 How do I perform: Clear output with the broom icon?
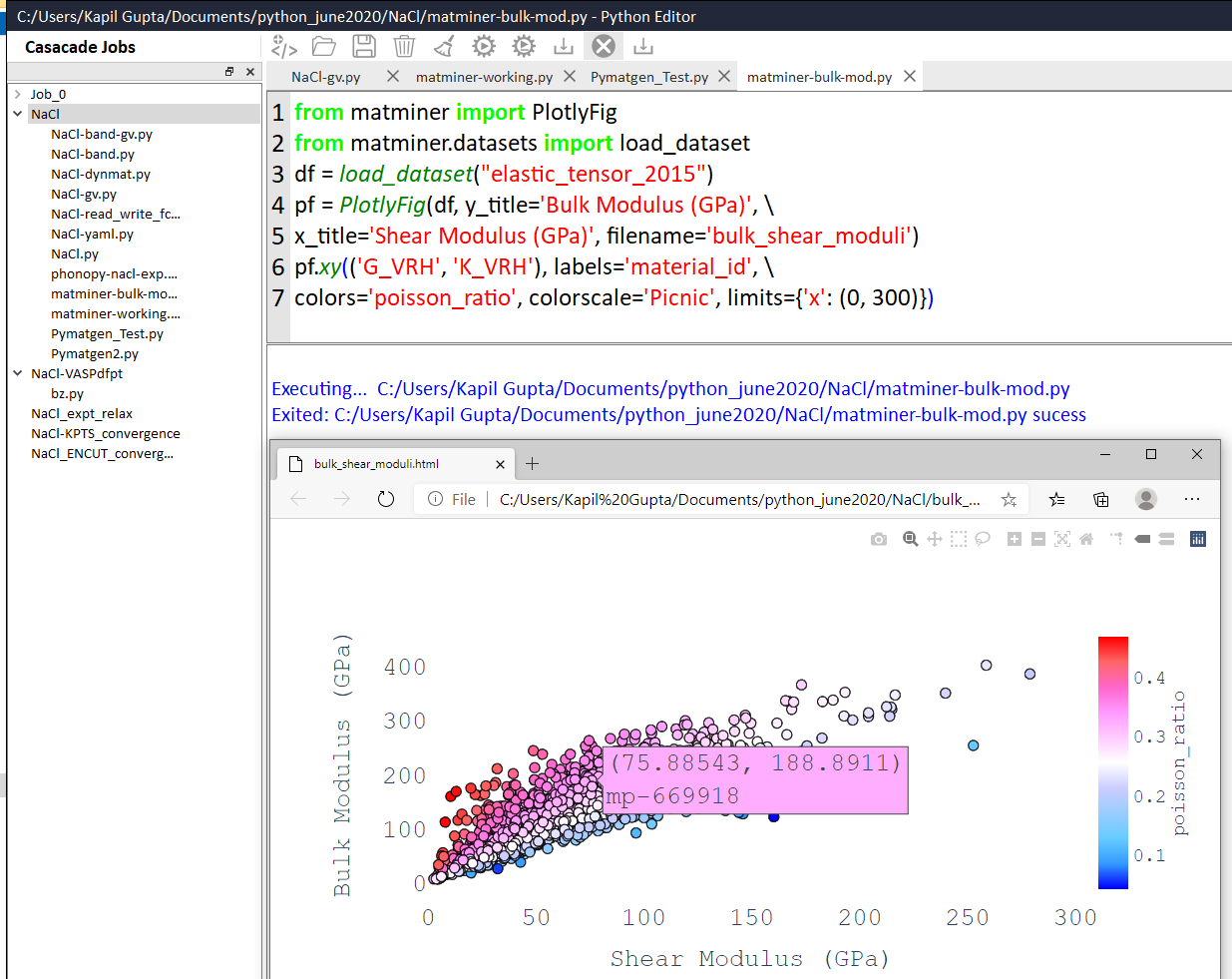click(x=444, y=46)
